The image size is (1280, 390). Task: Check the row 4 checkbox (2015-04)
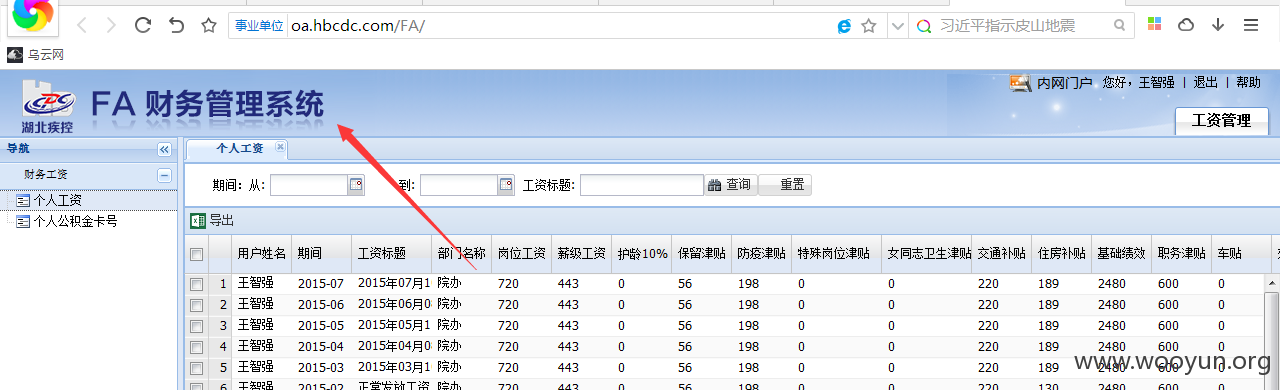(197, 346)
